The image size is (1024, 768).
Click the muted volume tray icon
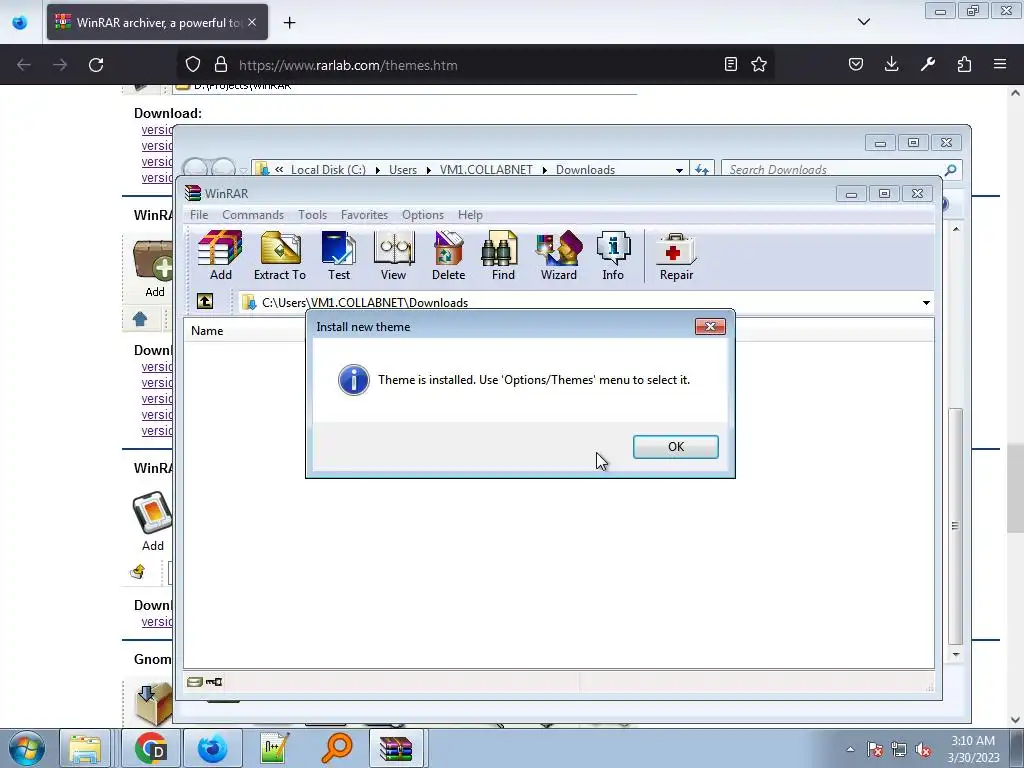tap(923, 750)
